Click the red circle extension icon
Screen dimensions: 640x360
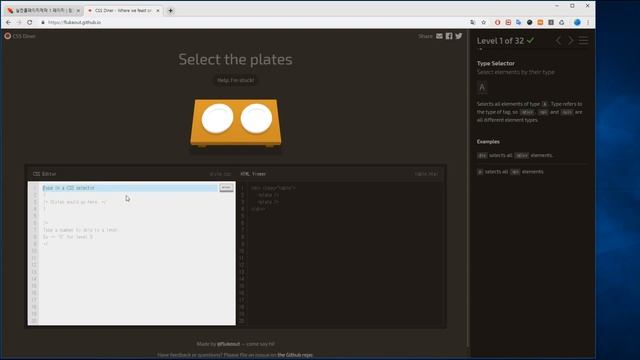pyautogui.click(x=498, y=22)
